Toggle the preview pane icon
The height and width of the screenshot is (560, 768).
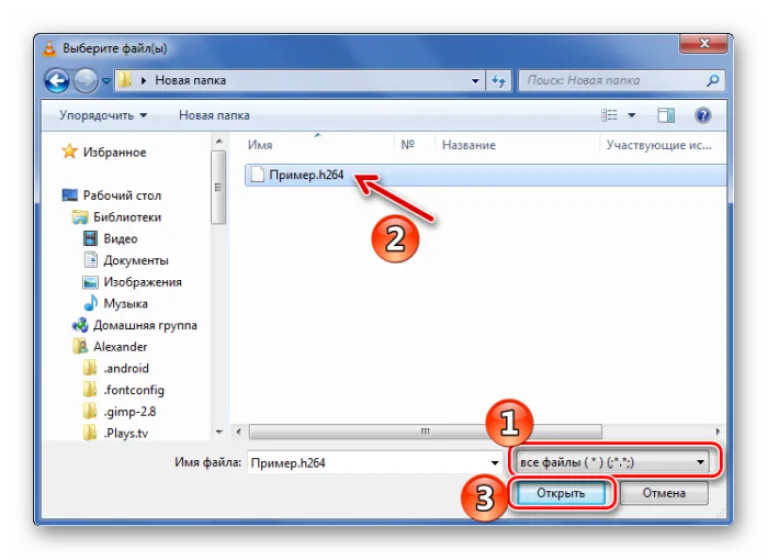666,115
